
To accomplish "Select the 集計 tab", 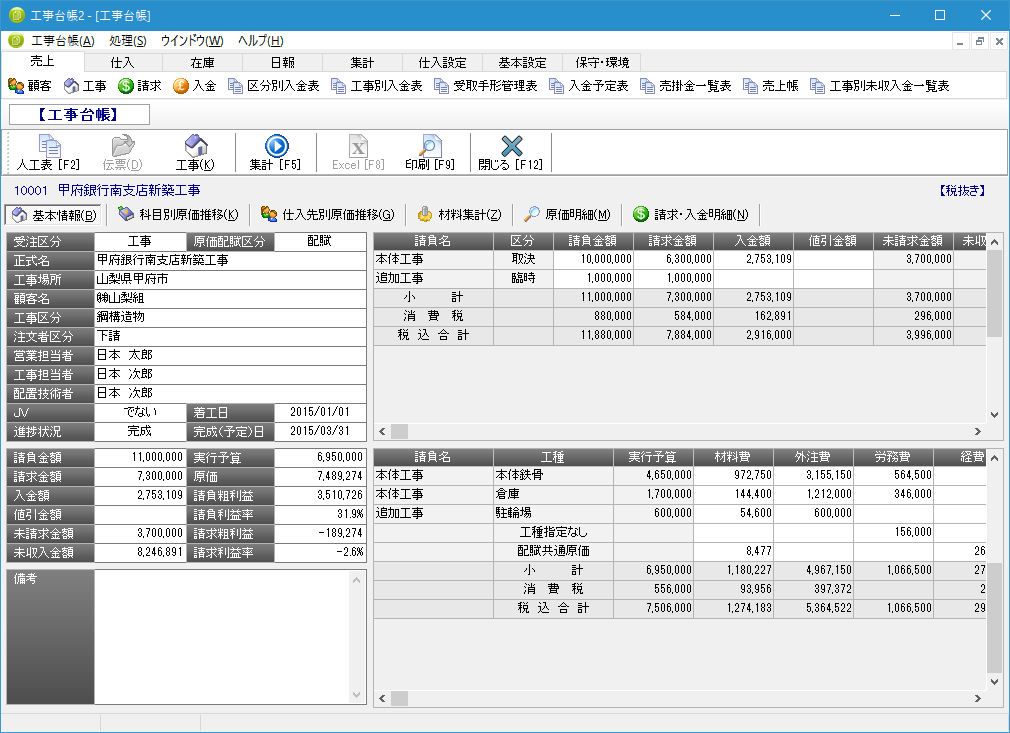I will click(x=362, y=62).
